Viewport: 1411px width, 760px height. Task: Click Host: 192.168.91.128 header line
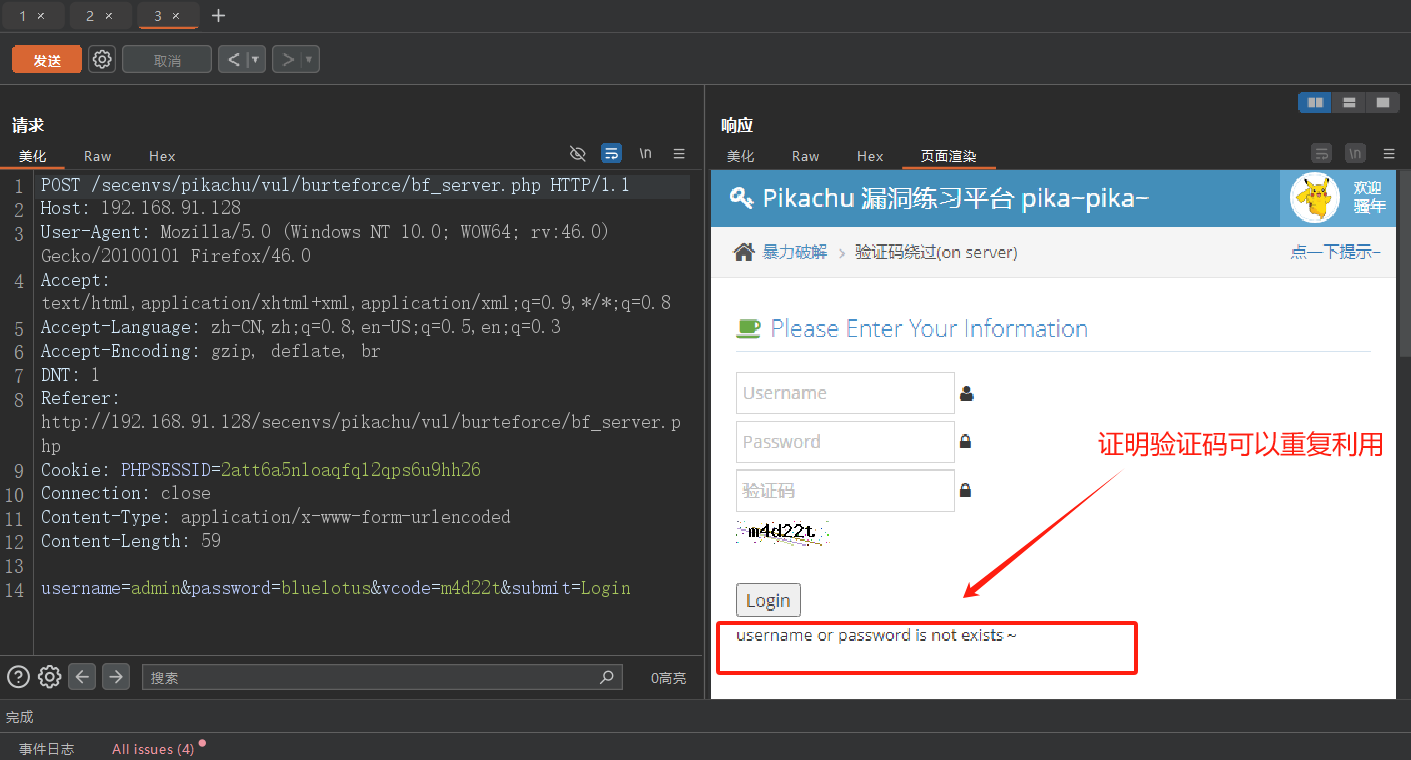(x=140, y=208)
